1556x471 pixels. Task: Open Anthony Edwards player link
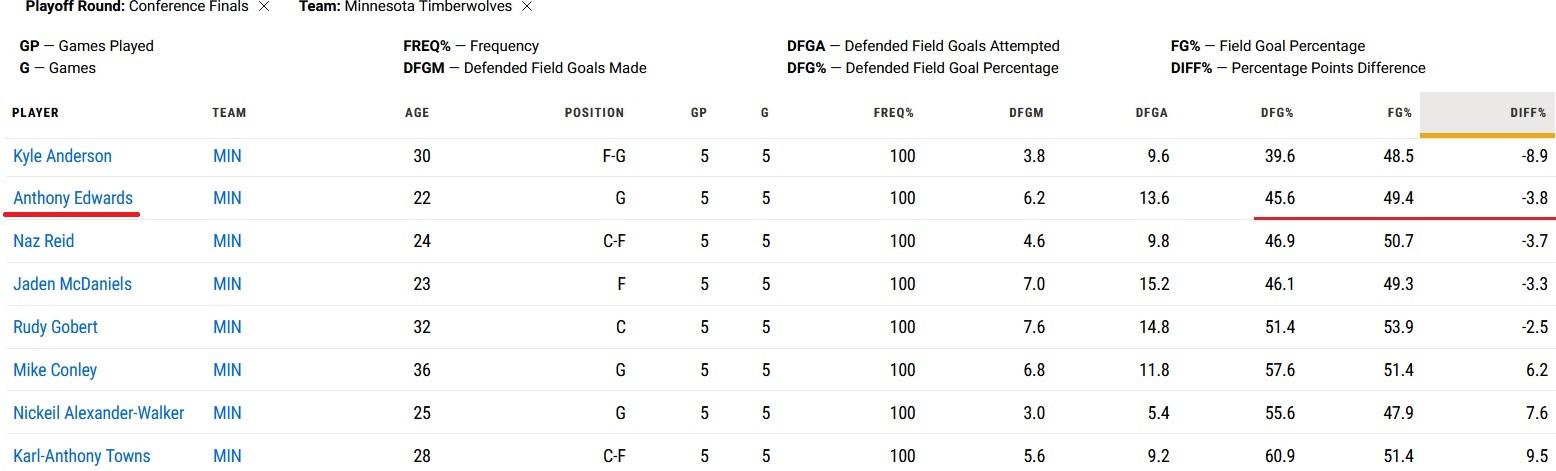click(x=73, y=198)
